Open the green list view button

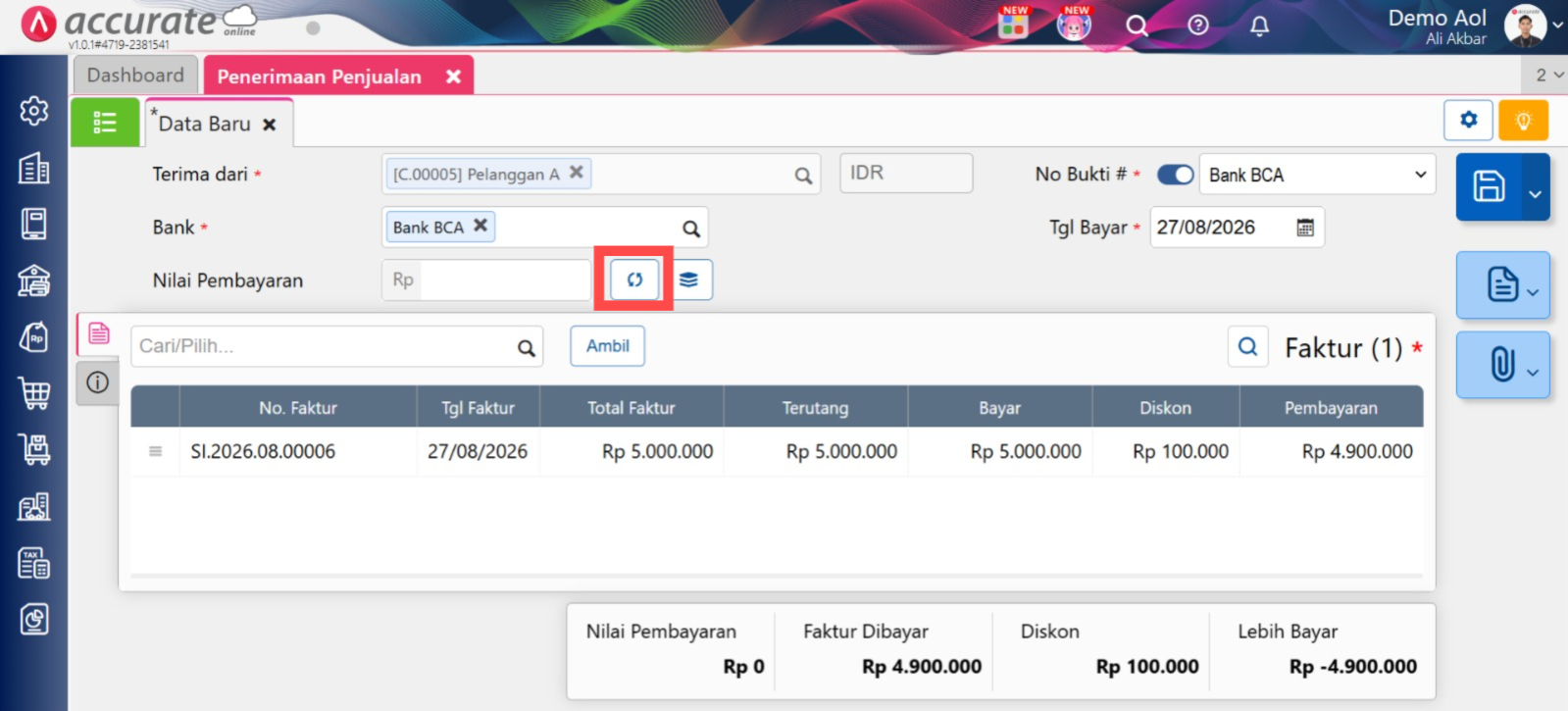(x=105, y=123)
